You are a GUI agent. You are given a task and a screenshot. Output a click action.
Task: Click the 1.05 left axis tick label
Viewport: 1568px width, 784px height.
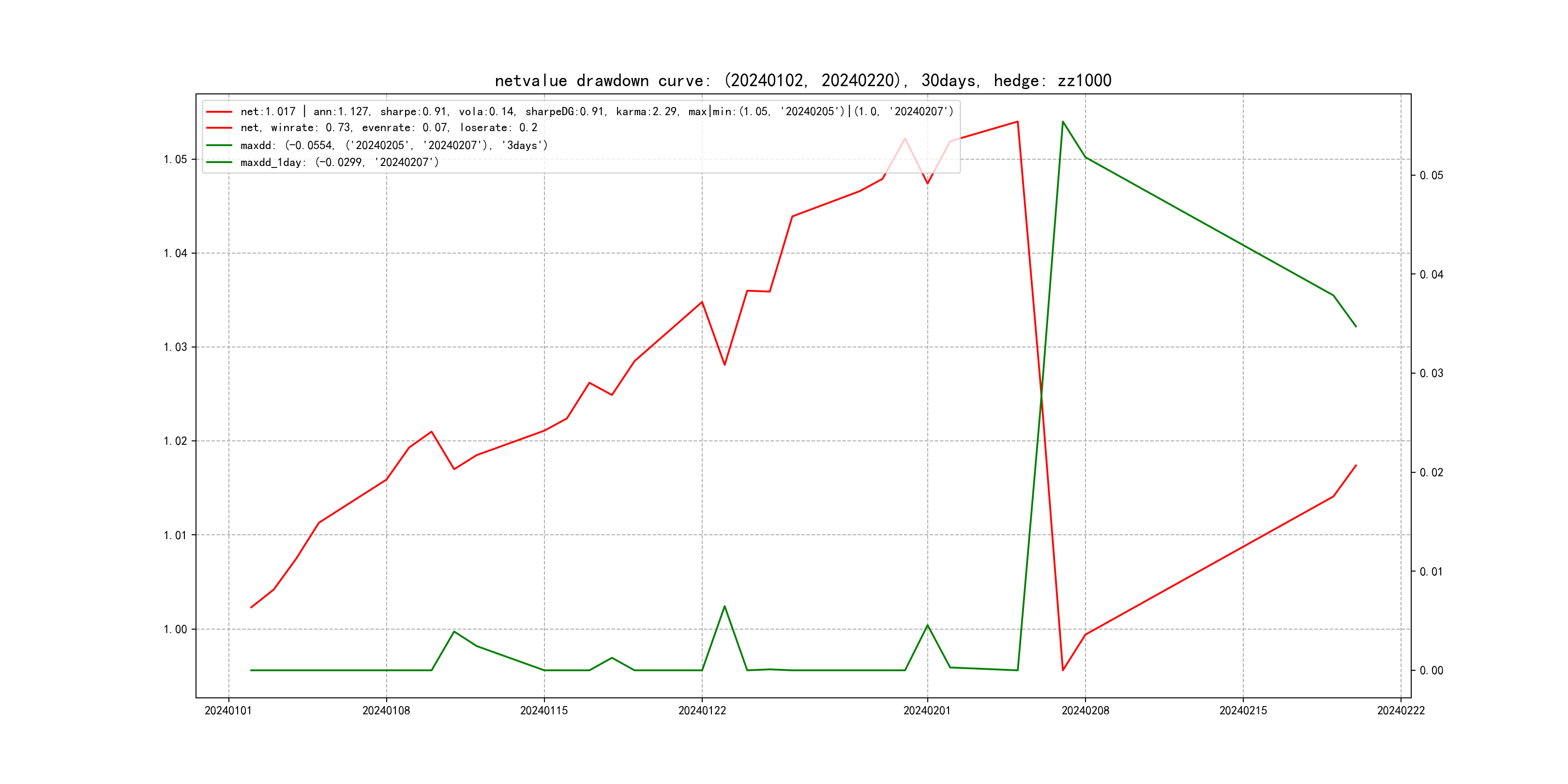click(x=175, y=160)
